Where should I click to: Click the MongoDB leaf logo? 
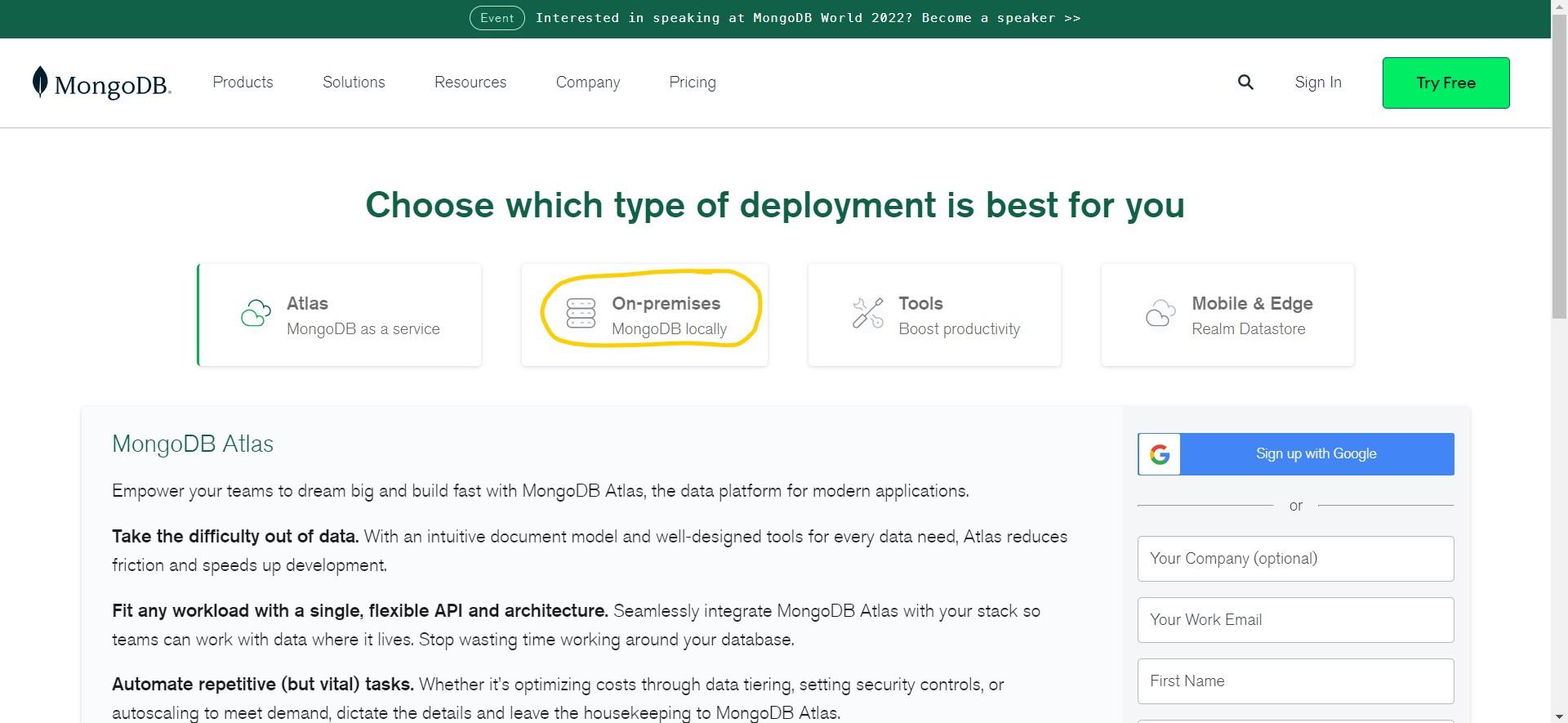tap(40, 82)
